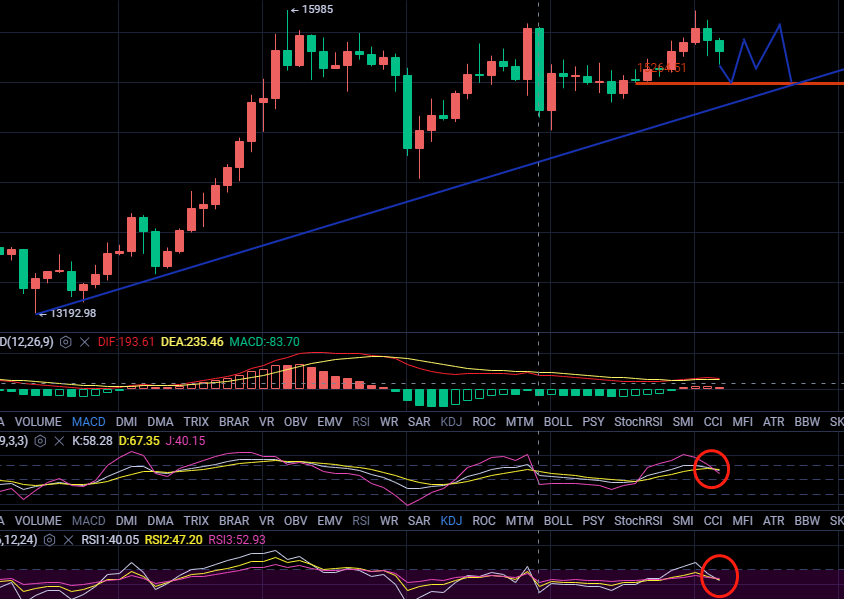Choose SMI in the row under KDJ chart

point(683,521)
